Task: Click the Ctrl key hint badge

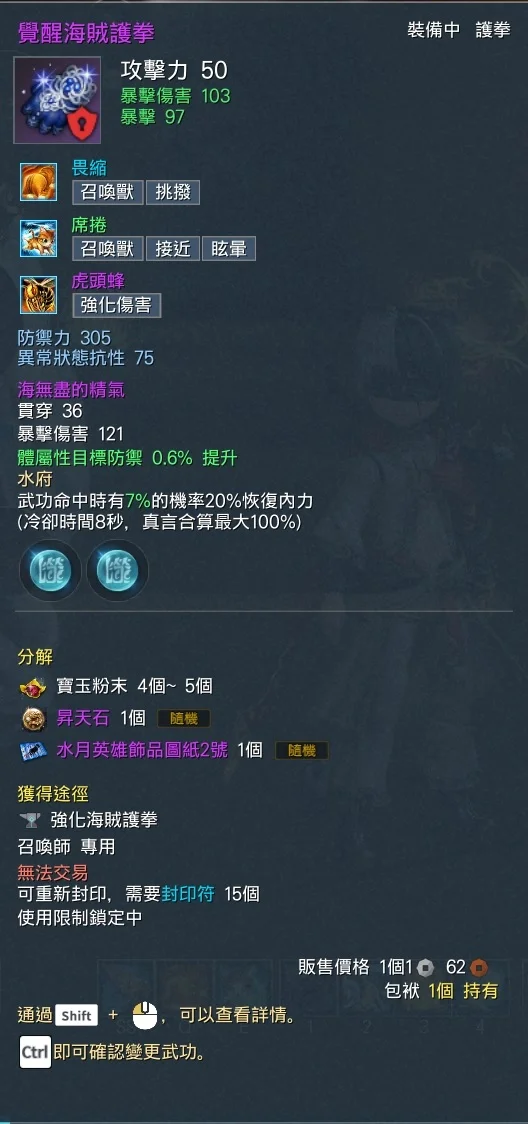Action: coord(35,1052)
